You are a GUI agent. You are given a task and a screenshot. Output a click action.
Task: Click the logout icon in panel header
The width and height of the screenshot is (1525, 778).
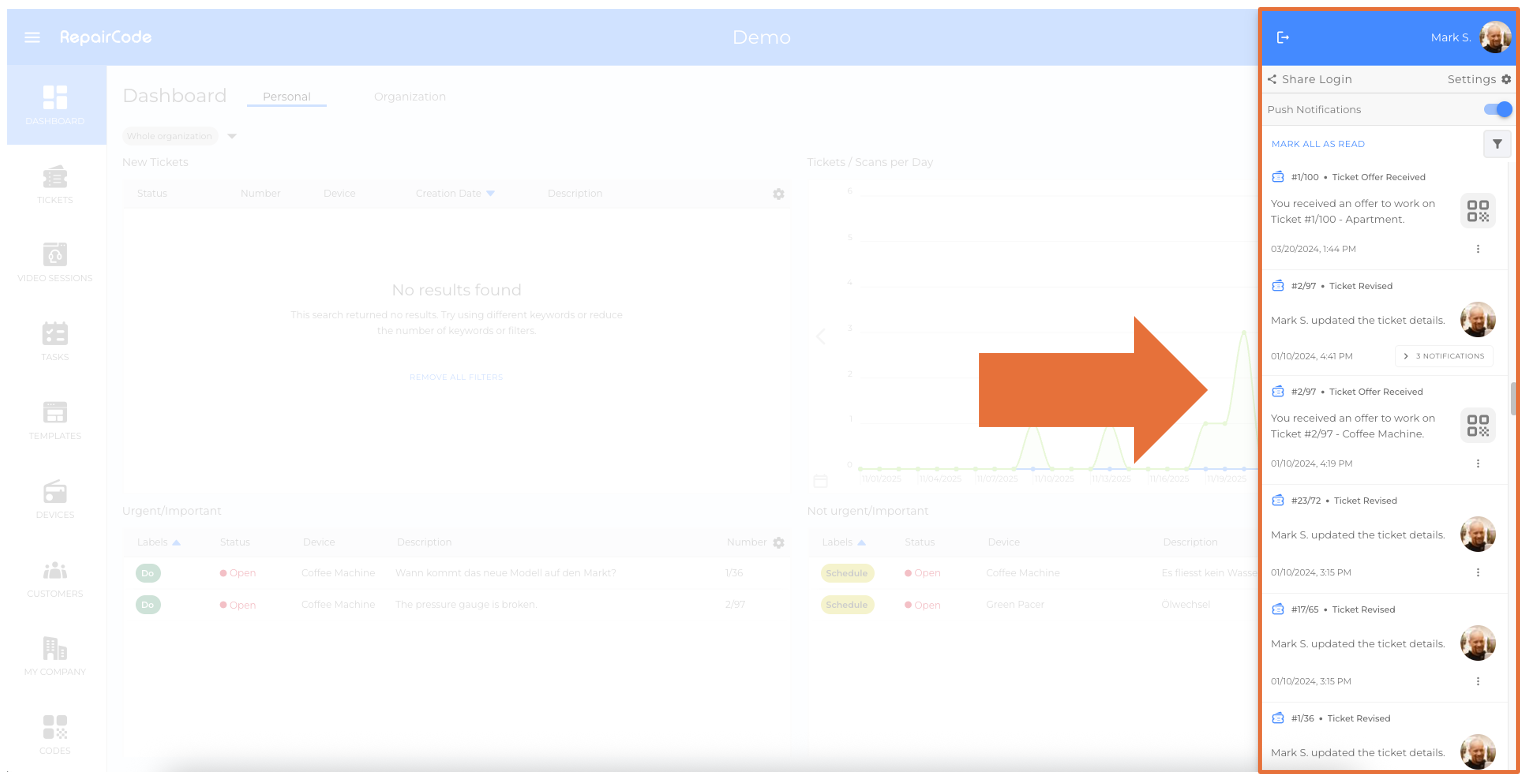[1283, 37]
